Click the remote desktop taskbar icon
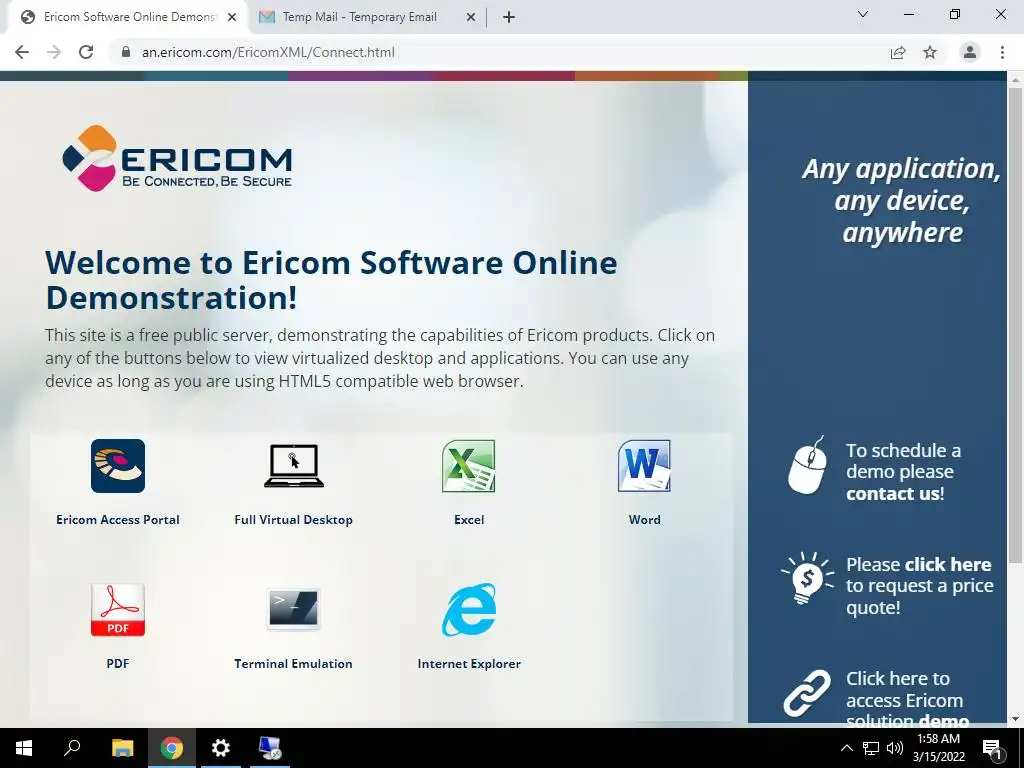 coord(270,748)
